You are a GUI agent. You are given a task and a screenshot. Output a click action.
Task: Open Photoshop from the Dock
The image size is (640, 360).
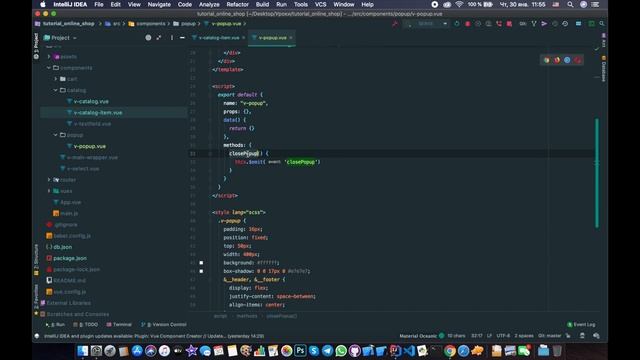(x=300, y=351)
